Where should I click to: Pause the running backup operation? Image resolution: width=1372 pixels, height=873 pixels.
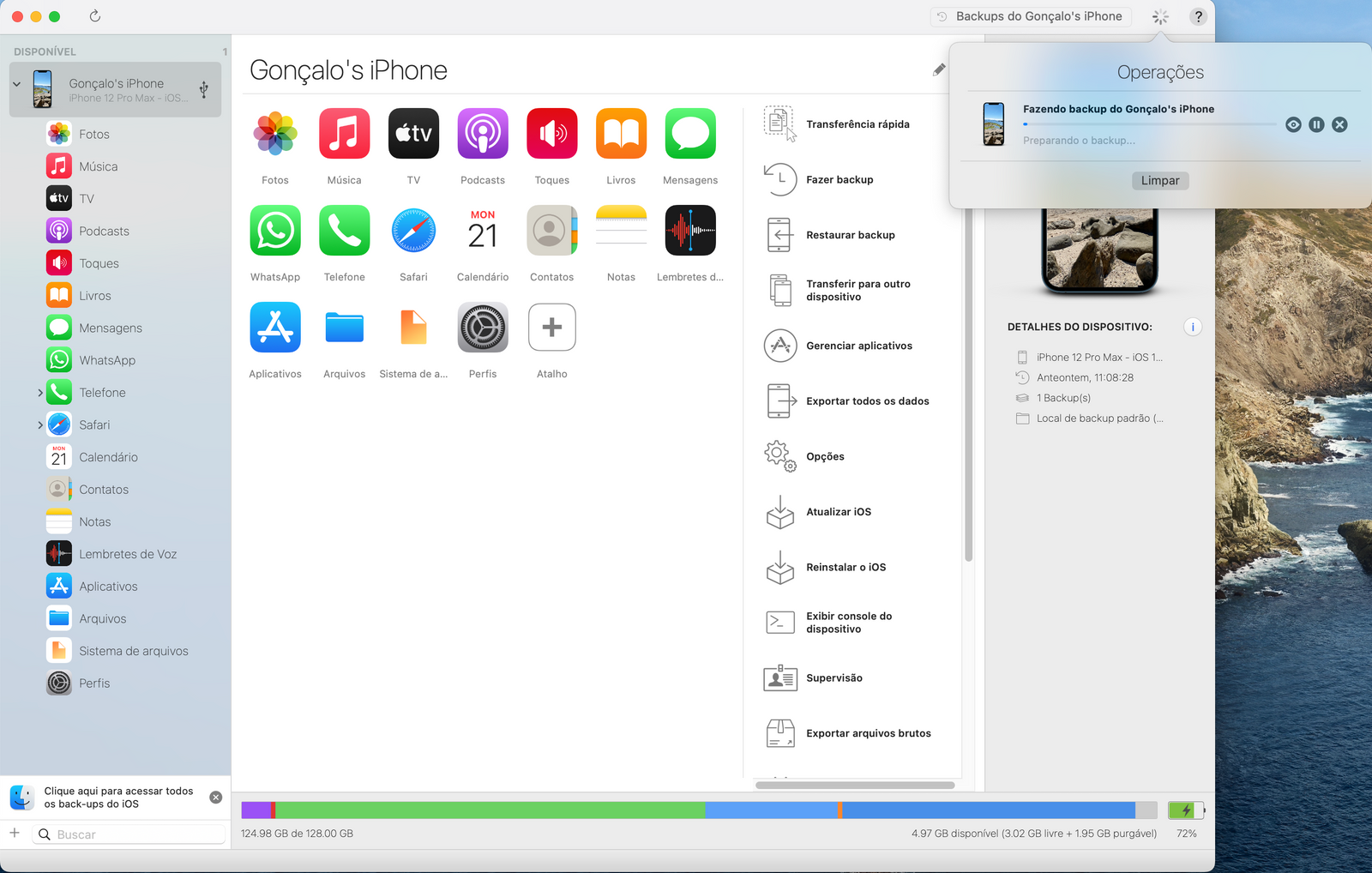[x=1316, y=124]
